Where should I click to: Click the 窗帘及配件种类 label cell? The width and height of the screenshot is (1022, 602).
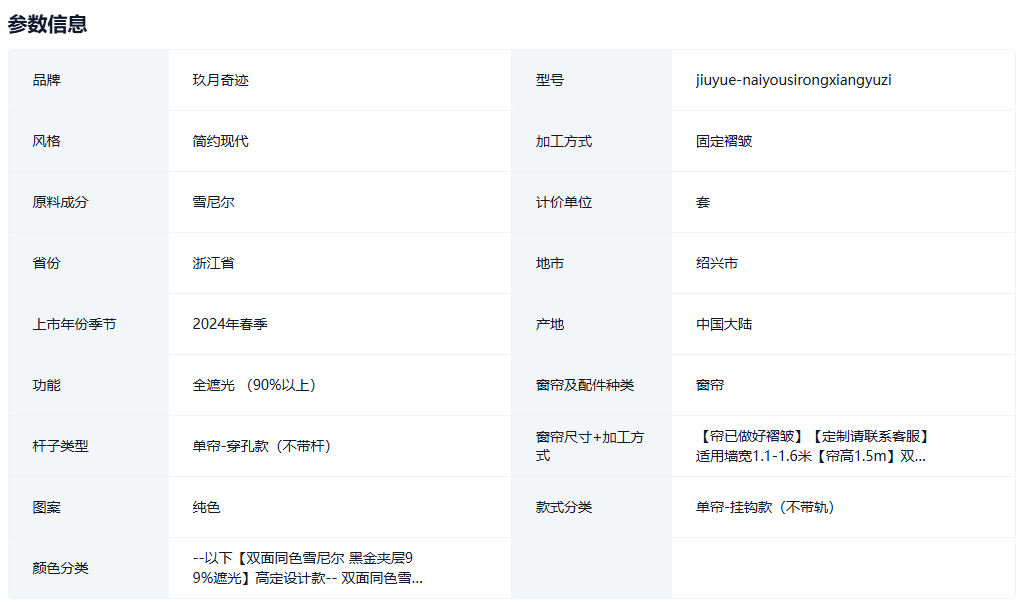coord(584,385)
